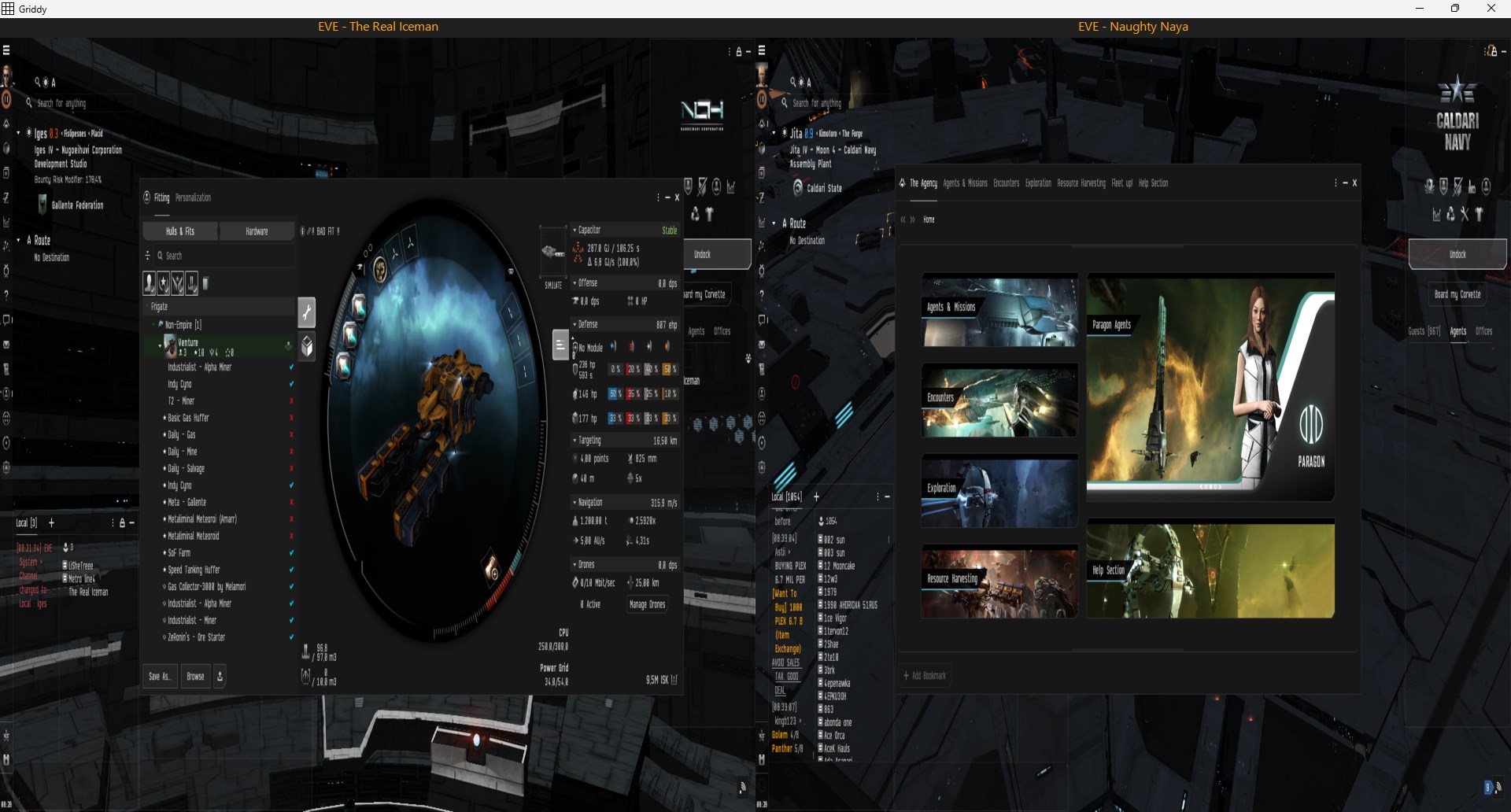Open the Agents & Missions tab in The Agency
Image resolution: width=1511 pixels, height=812 pixels.
(965, 183)
